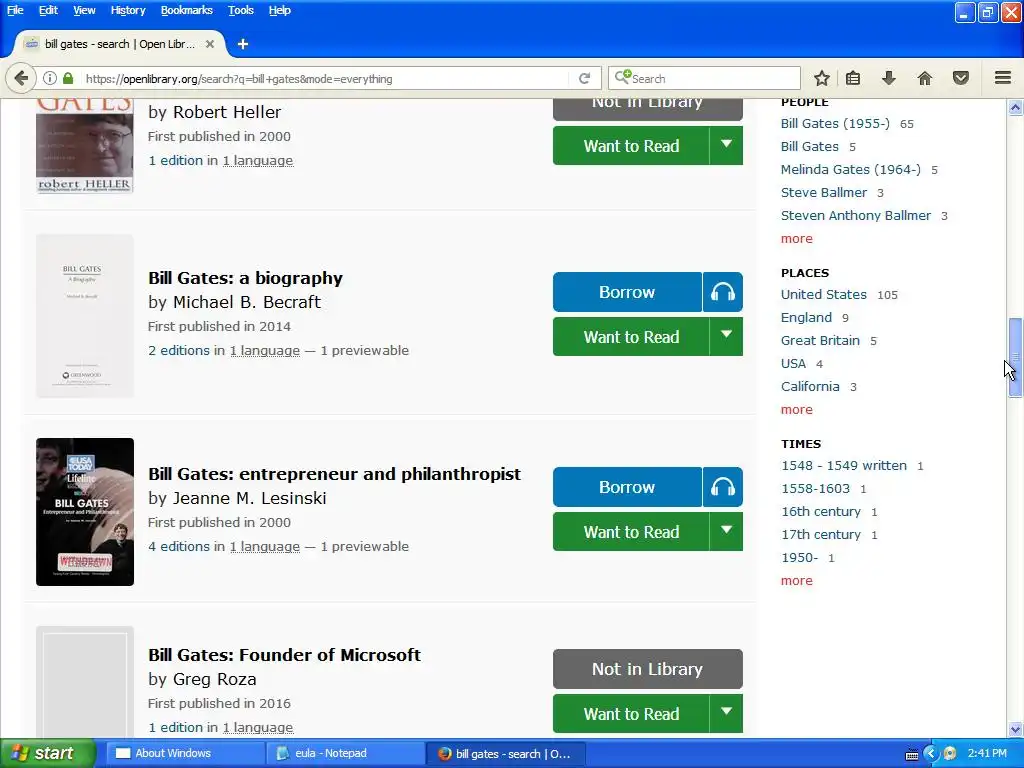The width and height of the screenshot is (1024, 768).
Task: Expand Want to Read dropdown for Greg Roza book
Action: tap(726, 712)
